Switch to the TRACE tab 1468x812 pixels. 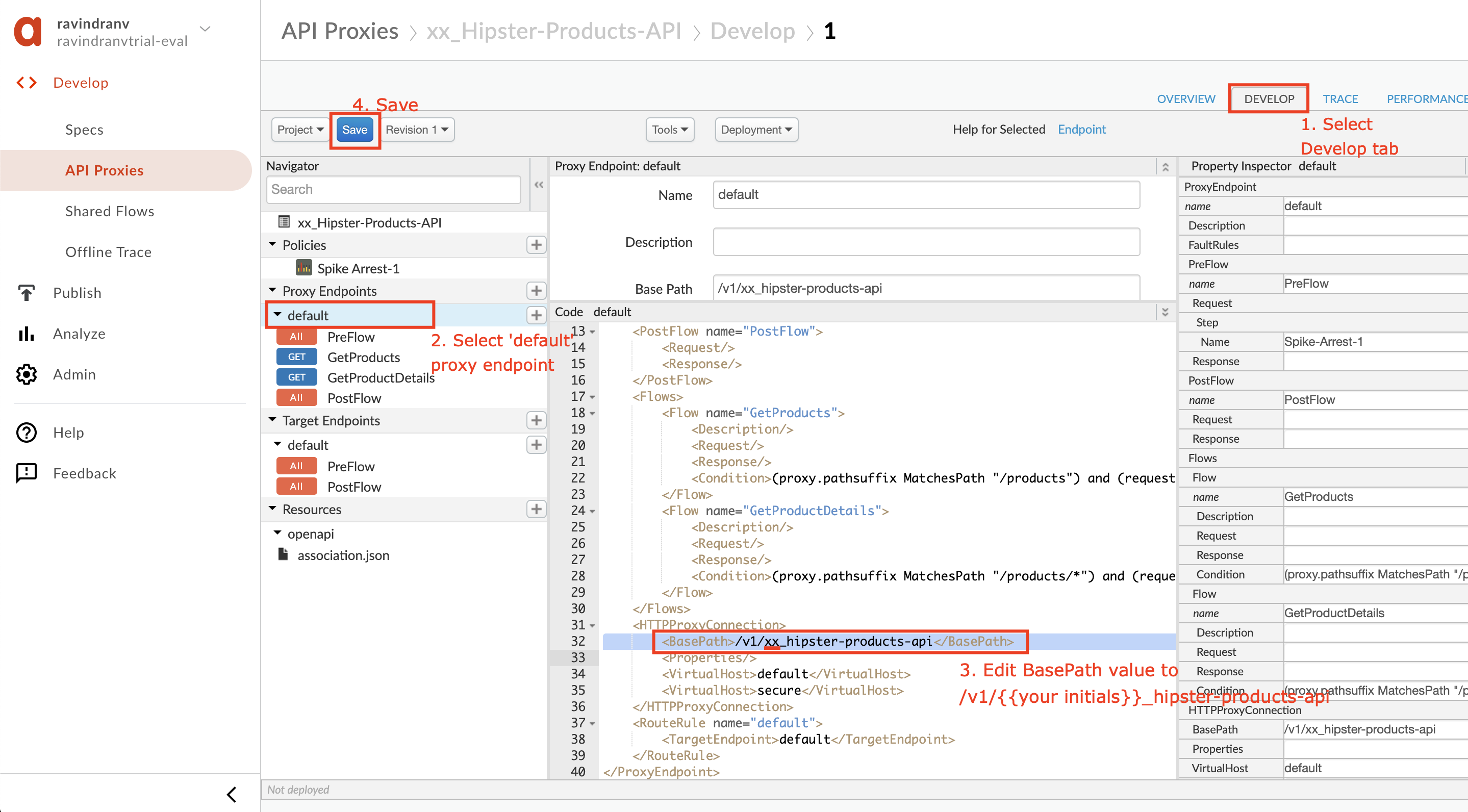(1340, 98)
